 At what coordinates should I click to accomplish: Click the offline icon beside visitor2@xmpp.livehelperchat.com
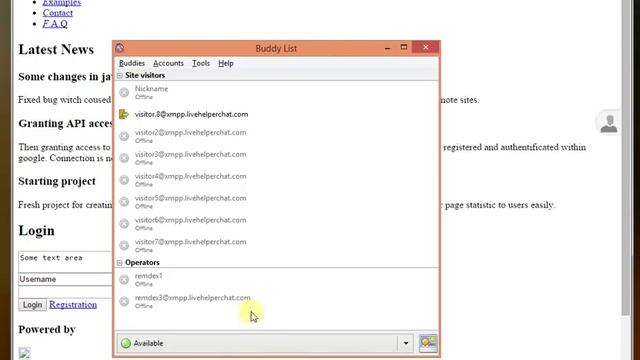coord(124,136)
